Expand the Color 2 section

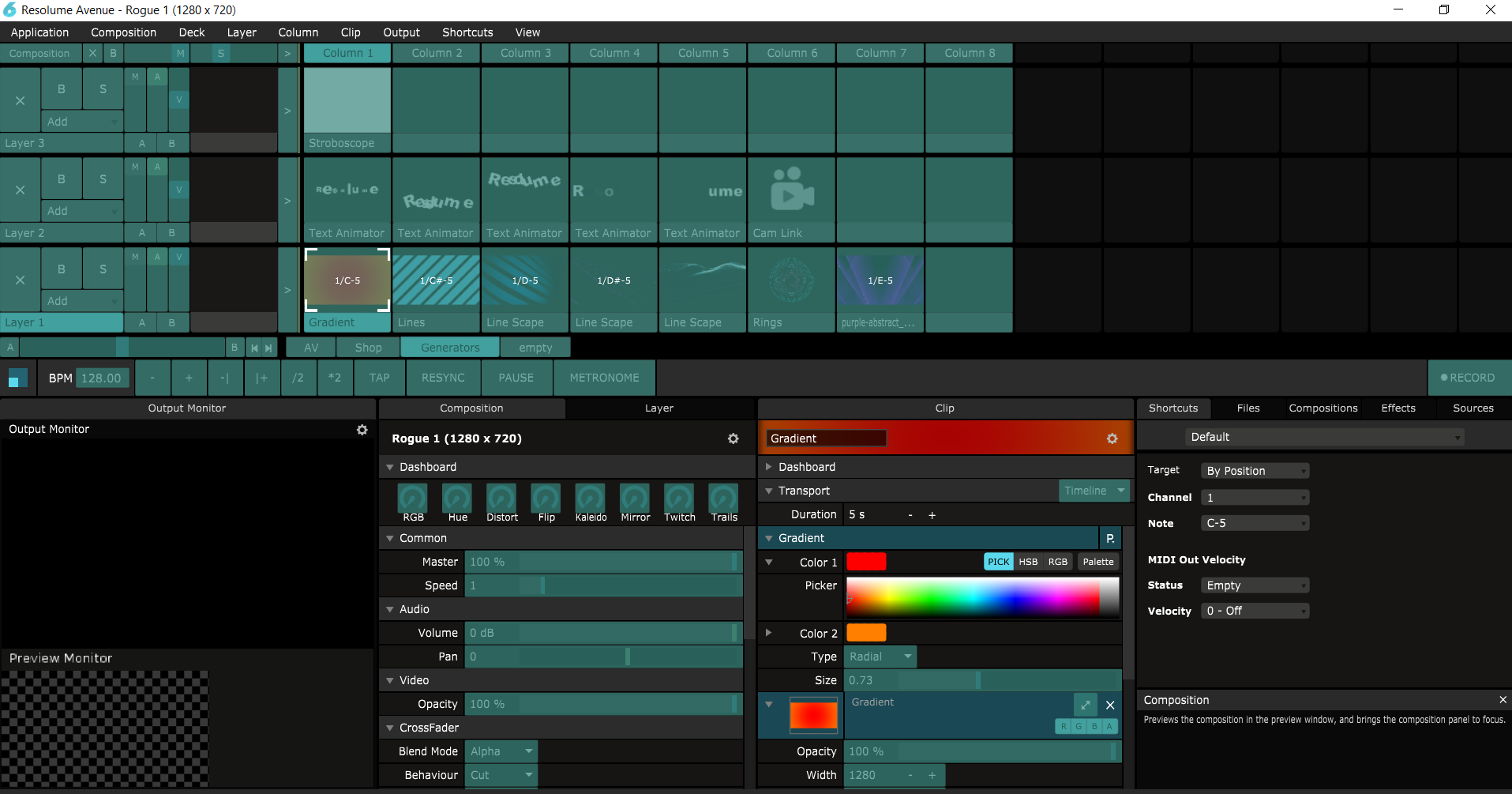[x=768, y=633]
